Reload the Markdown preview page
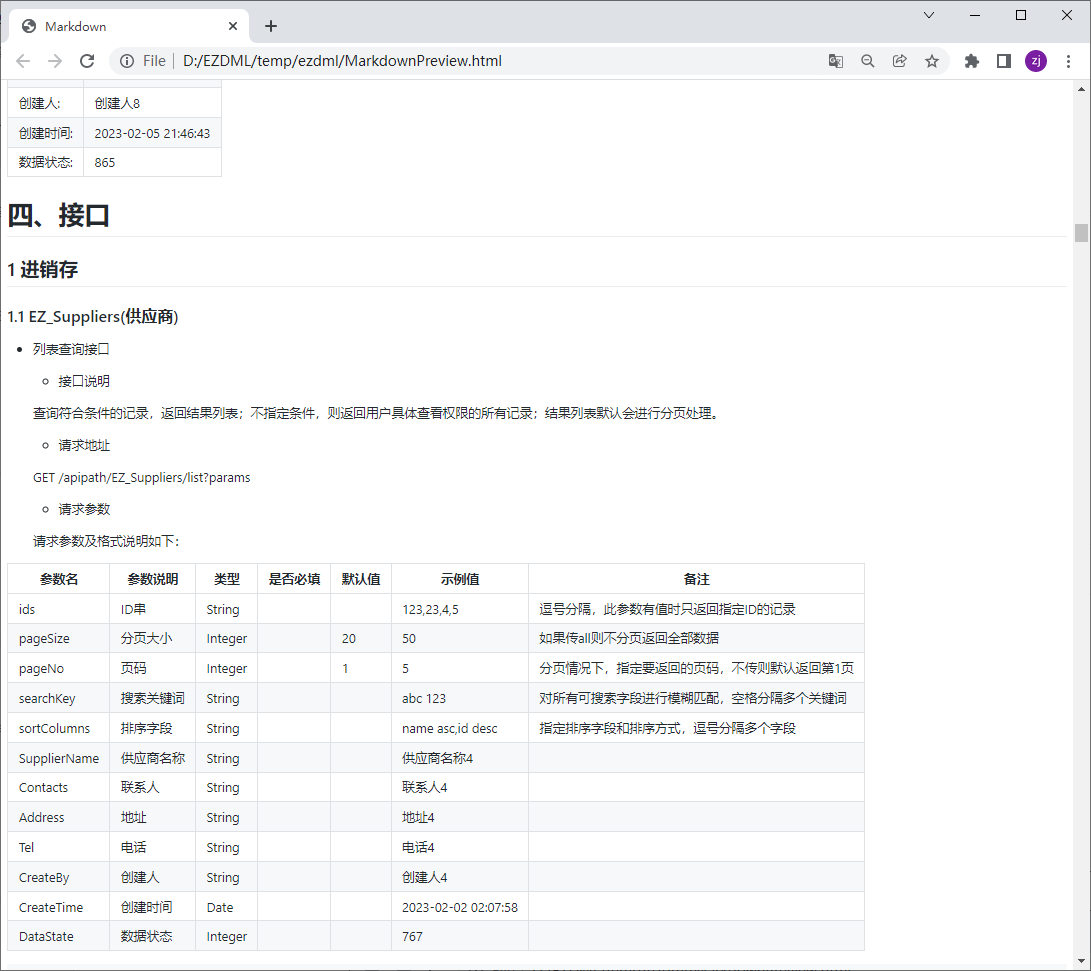1091x971 pixels. coord(87,61)
